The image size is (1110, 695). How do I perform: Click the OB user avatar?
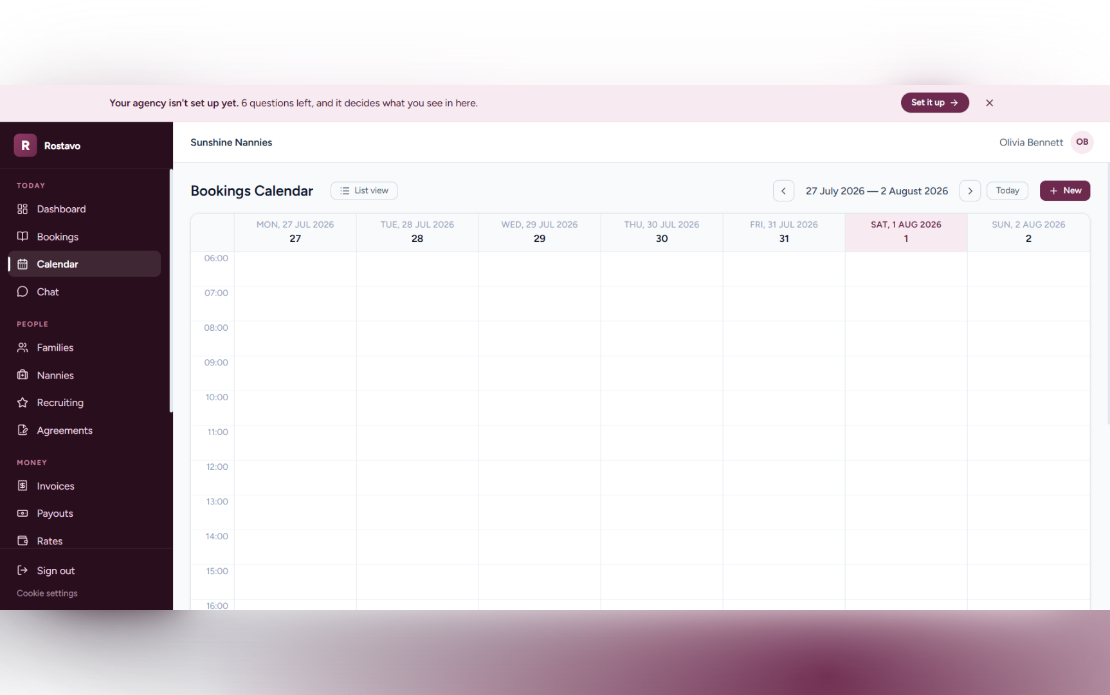click(1082, 142)
